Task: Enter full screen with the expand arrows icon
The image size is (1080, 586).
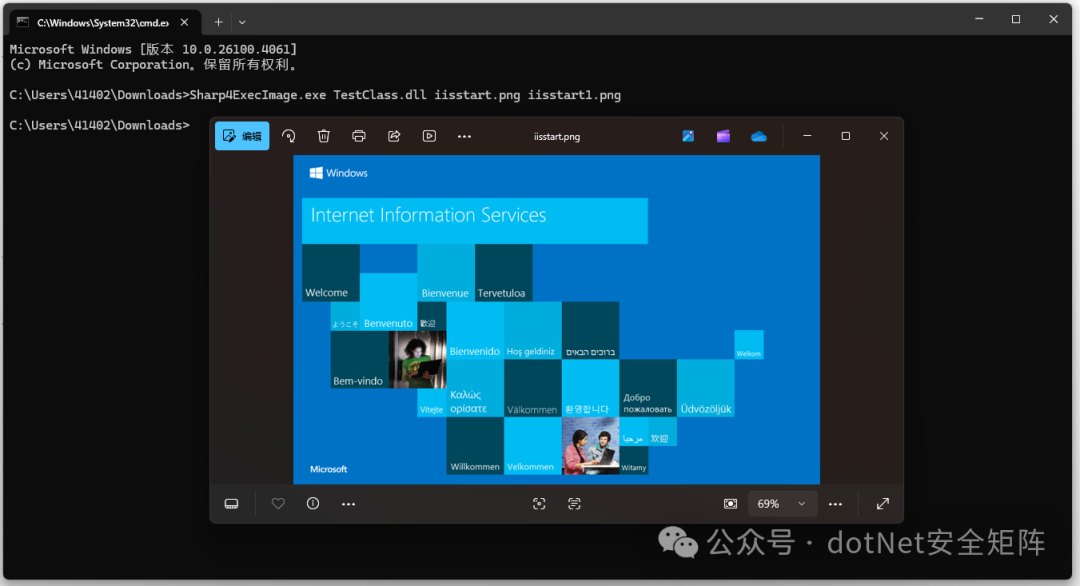Action: [x=883, y=504]
